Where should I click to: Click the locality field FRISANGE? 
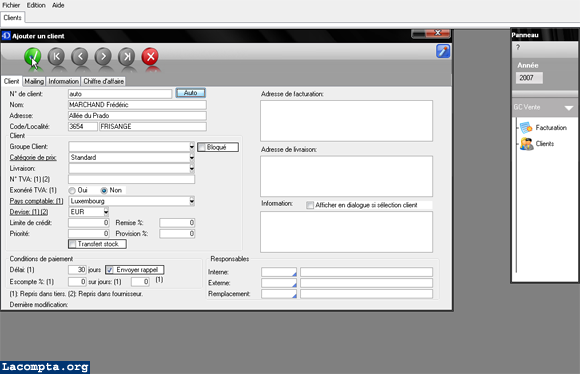[x=153, y=127]
